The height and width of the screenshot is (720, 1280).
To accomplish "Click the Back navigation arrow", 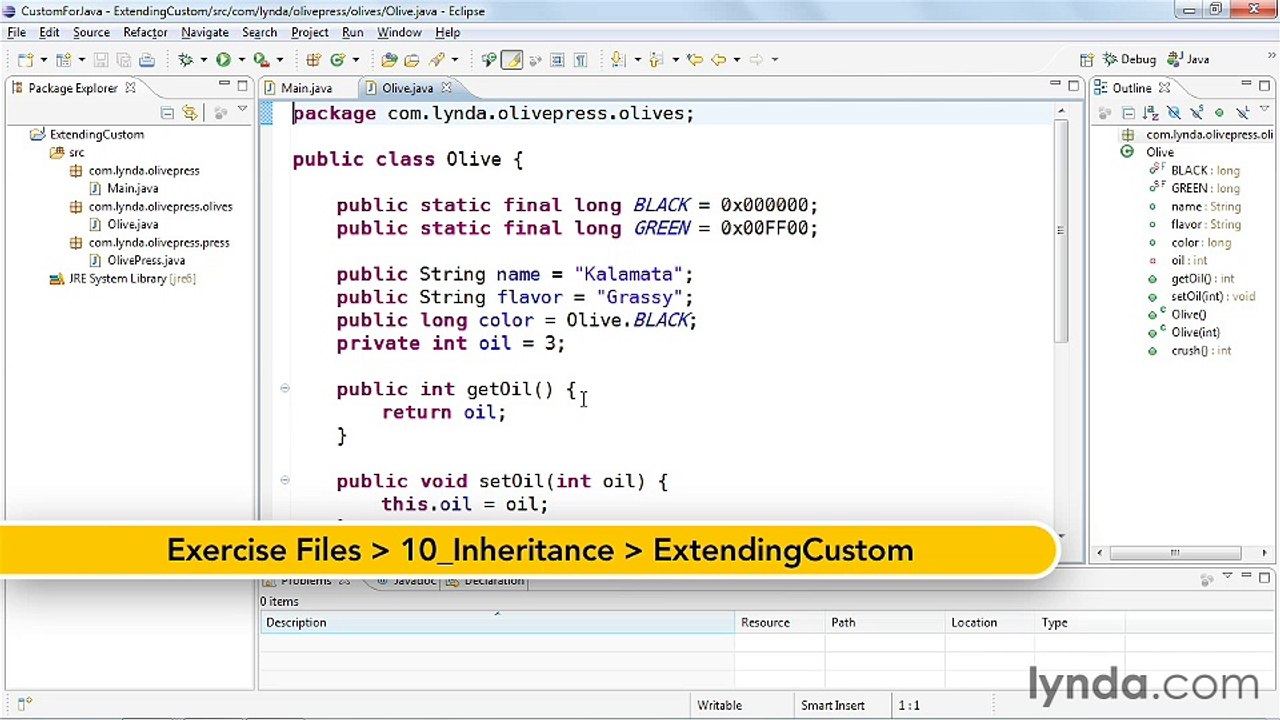I will (719, 60).
